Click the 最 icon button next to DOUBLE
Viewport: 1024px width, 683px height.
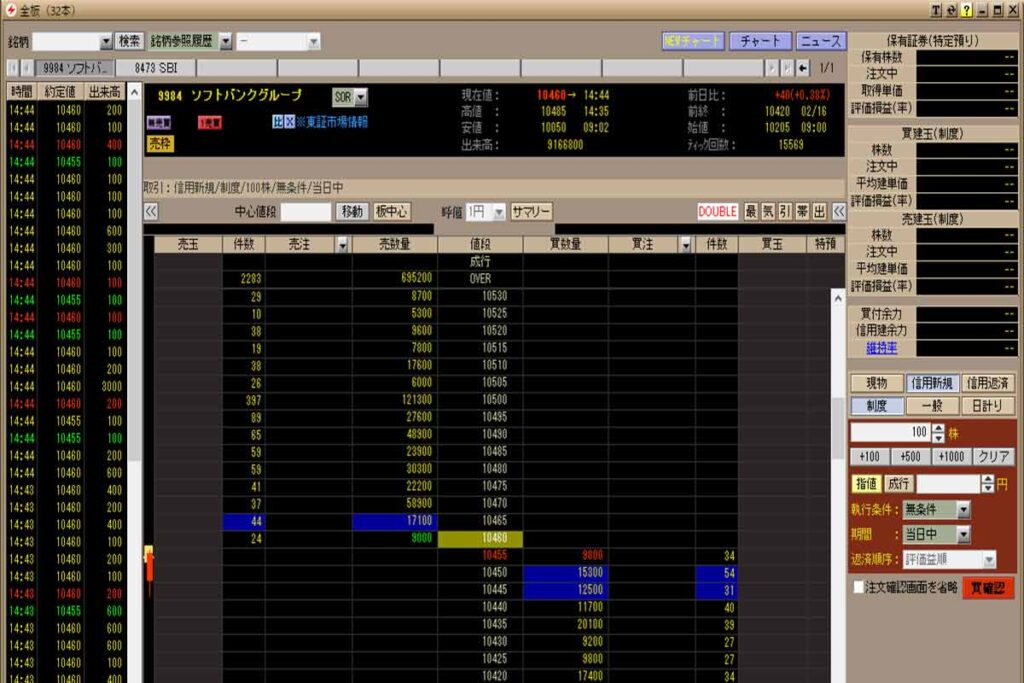pos(750,212)
